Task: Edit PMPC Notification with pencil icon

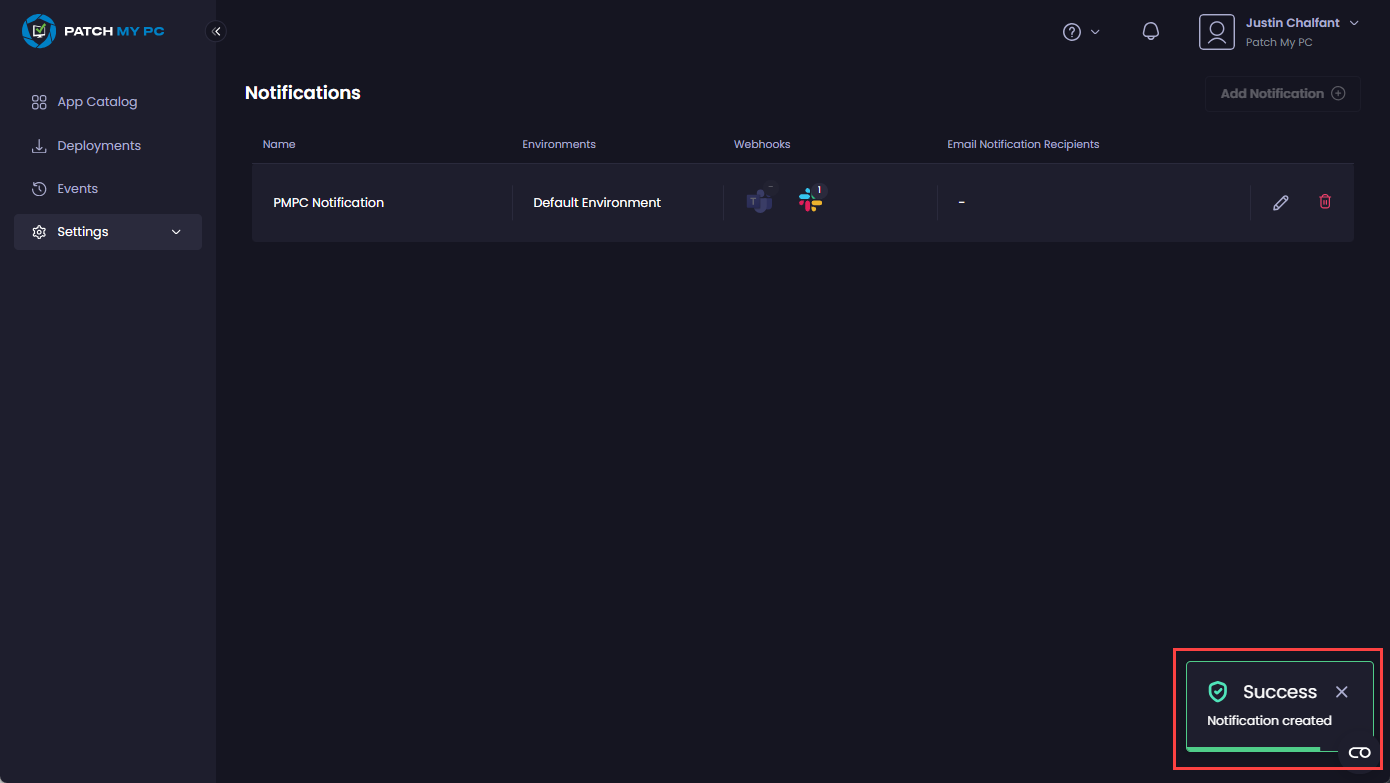Action: click(1280, 202)
